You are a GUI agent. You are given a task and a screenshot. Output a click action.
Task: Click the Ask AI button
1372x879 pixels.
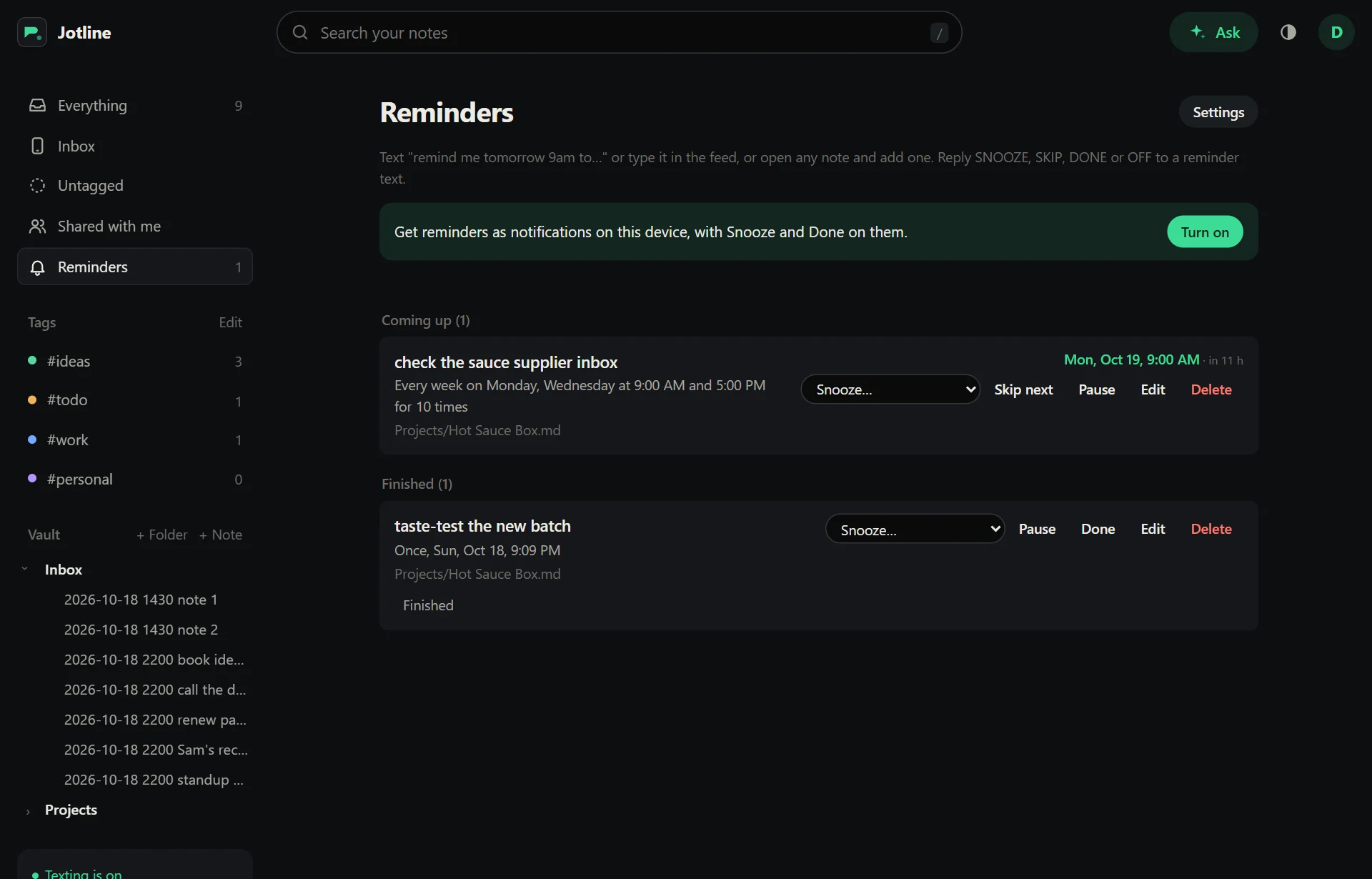coord(1213,32)
